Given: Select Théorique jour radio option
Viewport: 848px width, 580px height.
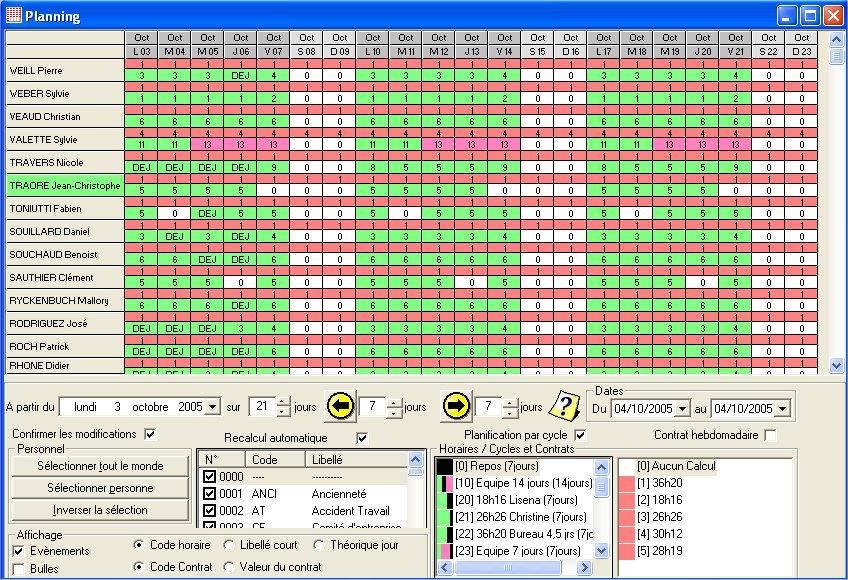Looking at the screenshot, I should 319,545.
